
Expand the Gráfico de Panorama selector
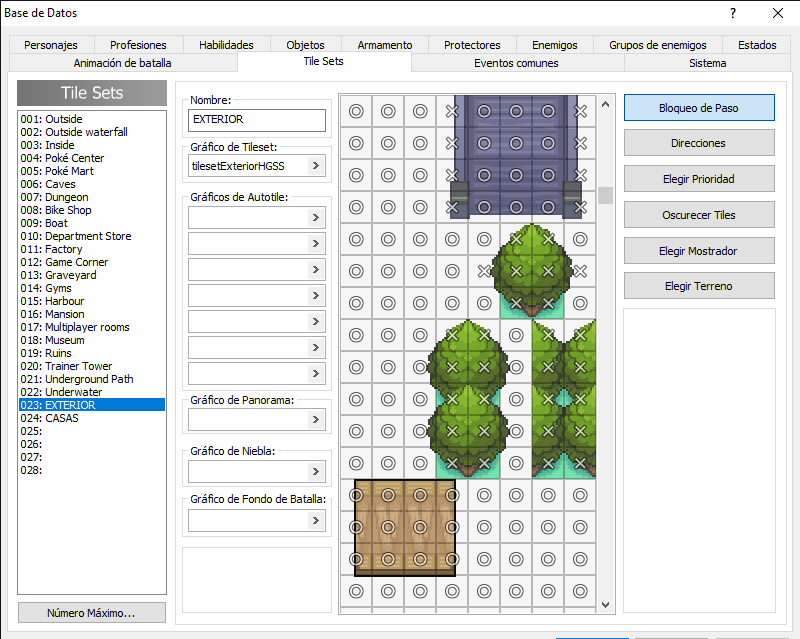[316, 420]
